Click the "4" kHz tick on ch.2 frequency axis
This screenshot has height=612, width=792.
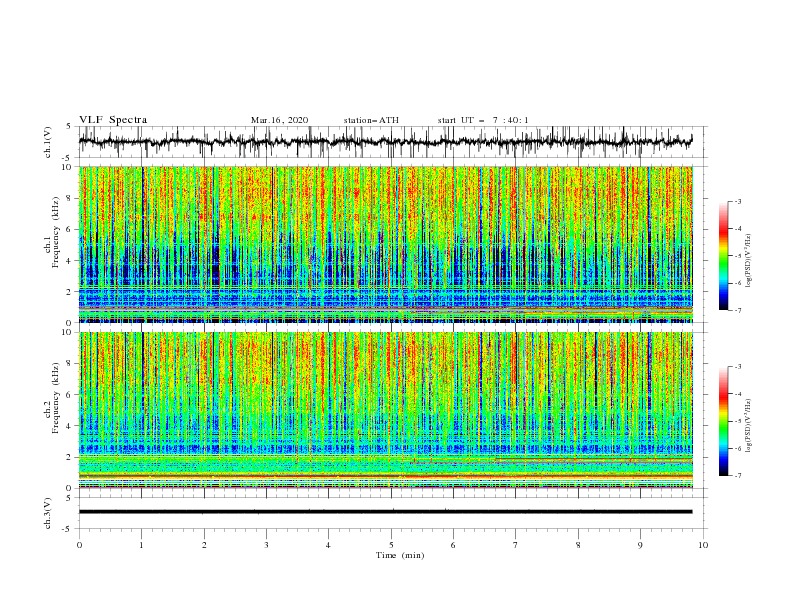(x=70, y=426)
